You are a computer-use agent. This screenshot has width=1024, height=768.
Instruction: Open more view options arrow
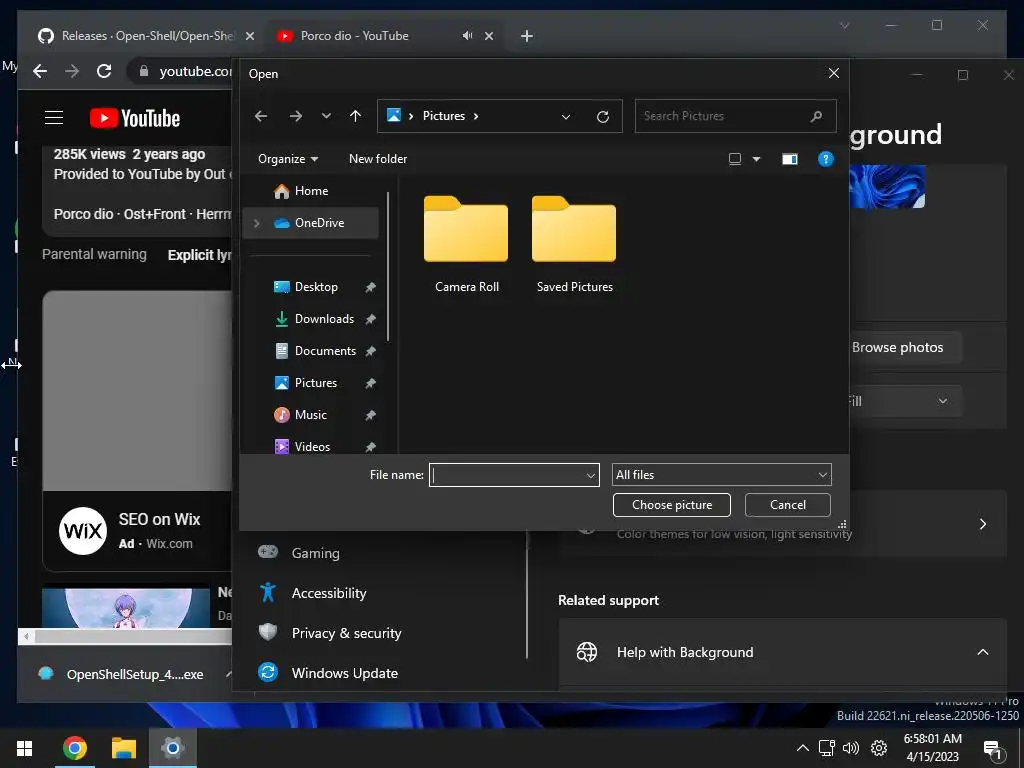(x=756, y=159)
